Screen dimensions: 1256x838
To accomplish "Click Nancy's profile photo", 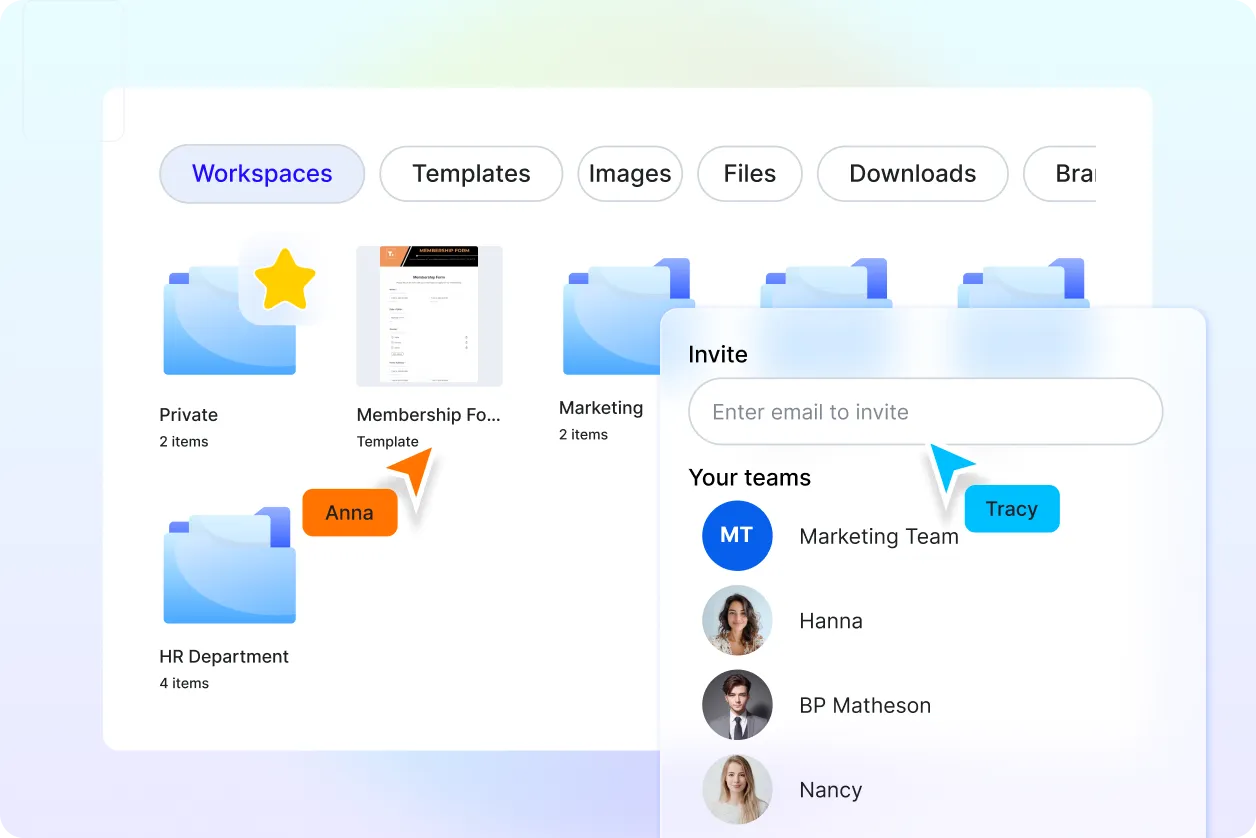I will click(x=737, y=790).
